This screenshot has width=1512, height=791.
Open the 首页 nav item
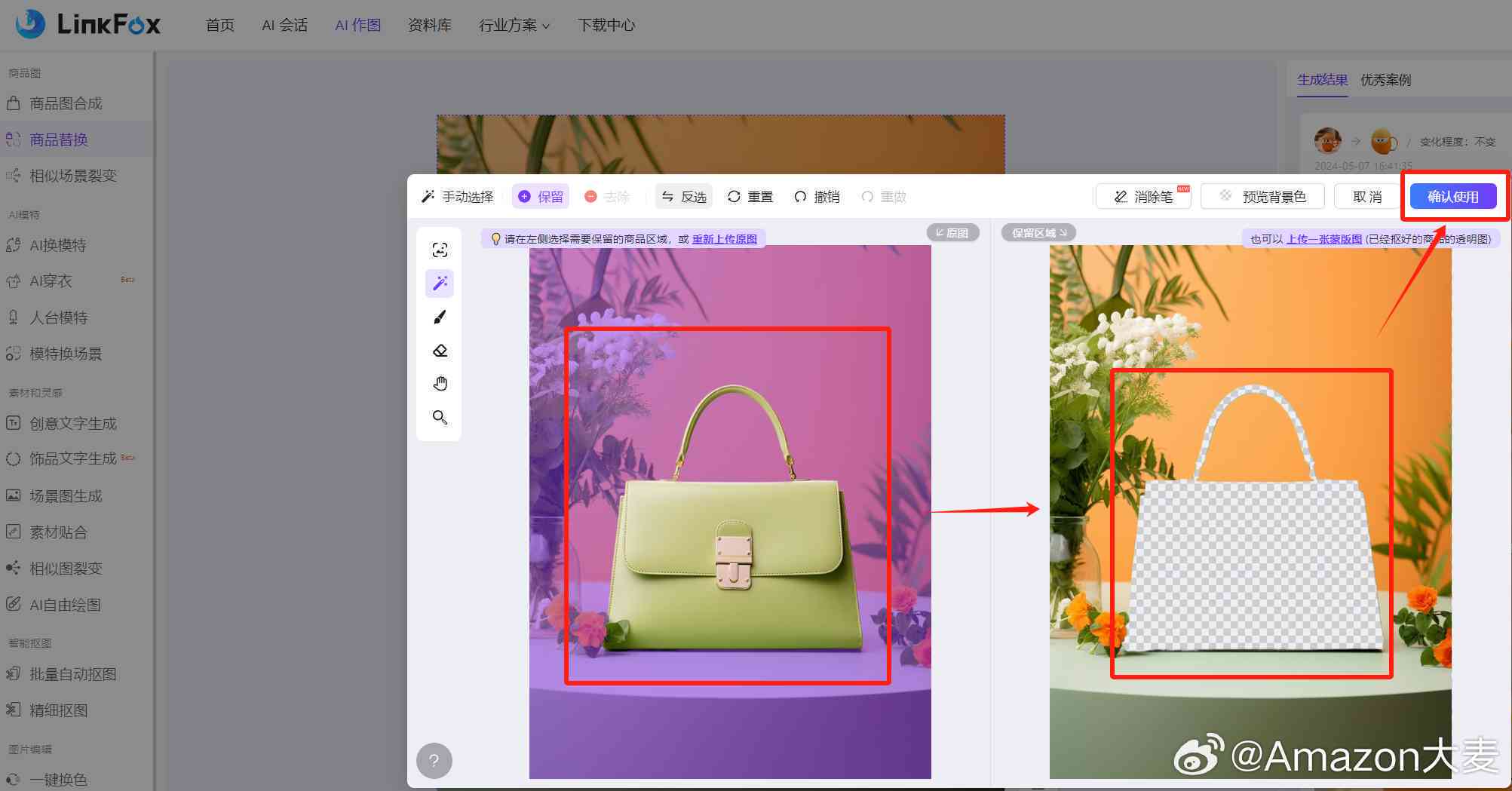(x=219, y=25)
